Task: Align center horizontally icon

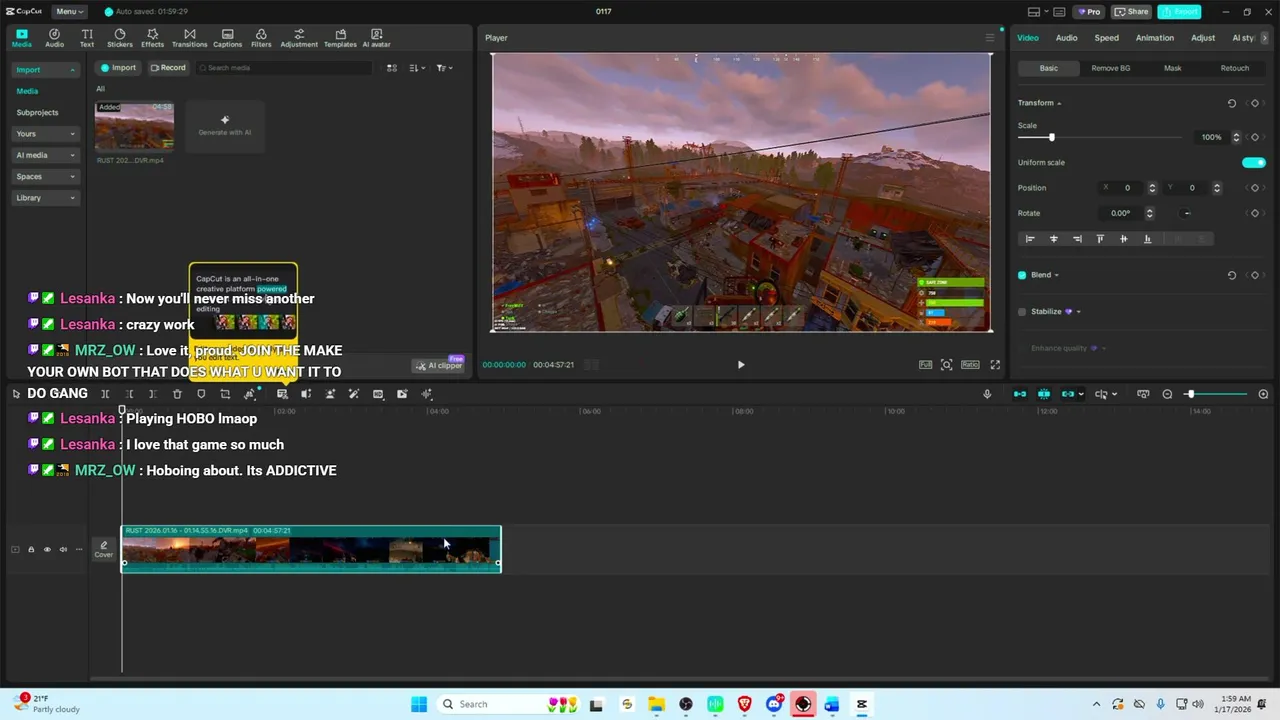Action: pyautogui.click(x=1053, y=239)
